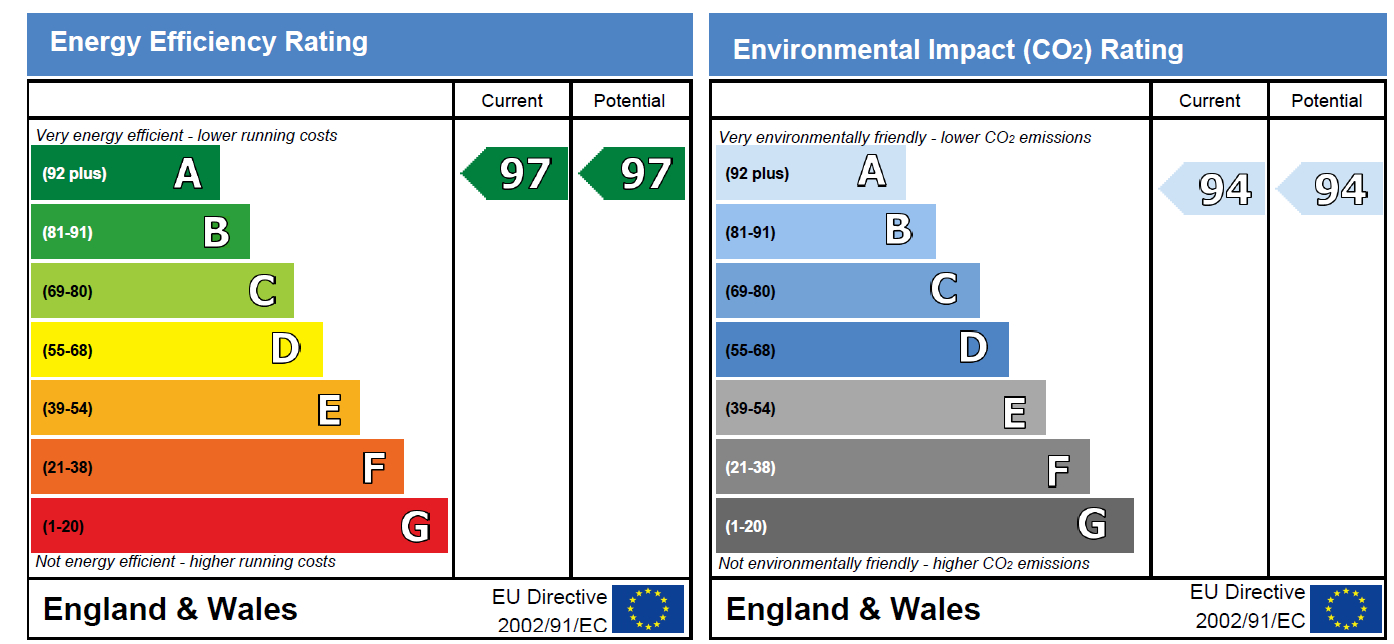This screenshot has height=644, width=1394.
Task: Click Potential column header in energy efficiency chart
Action: coord(629,101)
